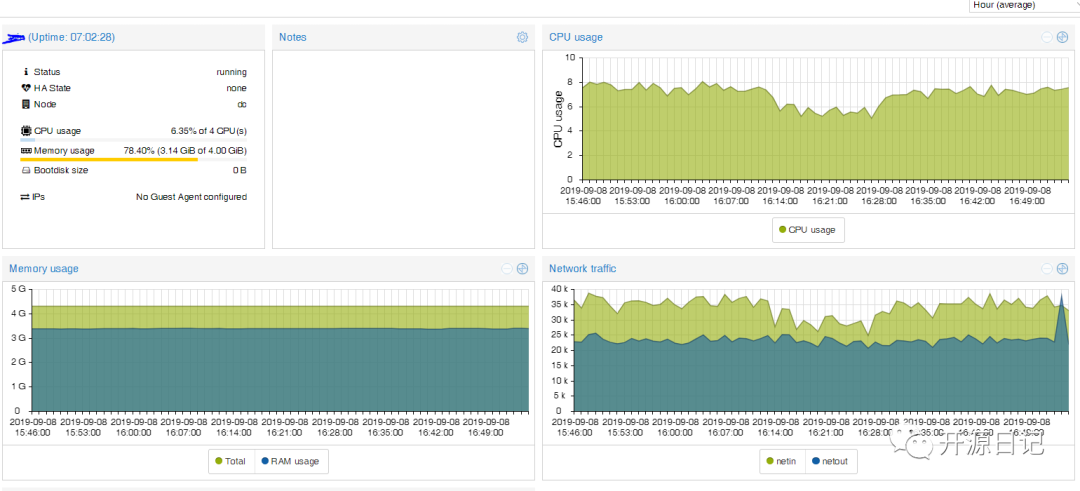Click the arrows icon beside IPs
This screenshot has height=491, width=1080.
tap(25, 197)
